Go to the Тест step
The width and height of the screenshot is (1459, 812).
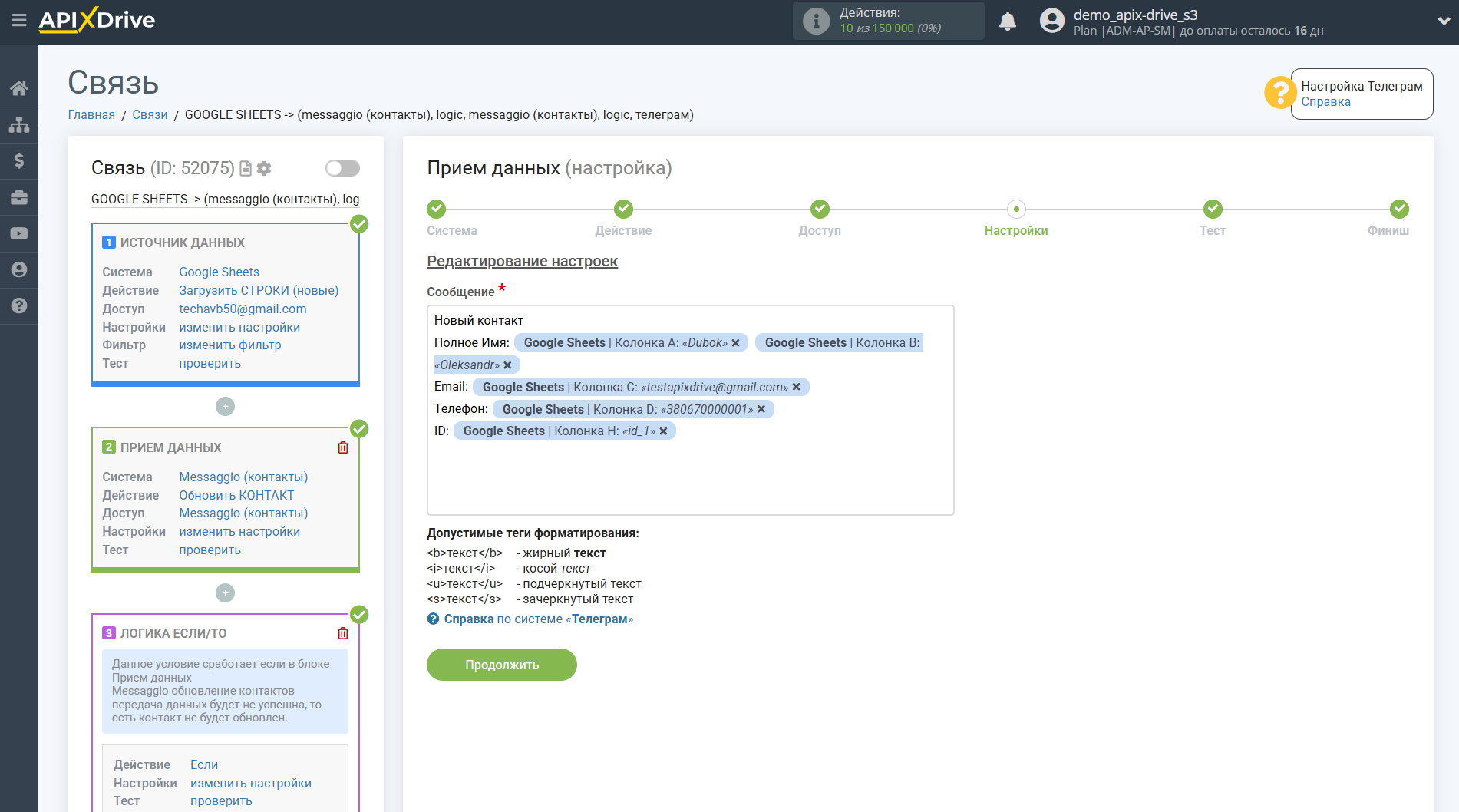pos(1213,210)
